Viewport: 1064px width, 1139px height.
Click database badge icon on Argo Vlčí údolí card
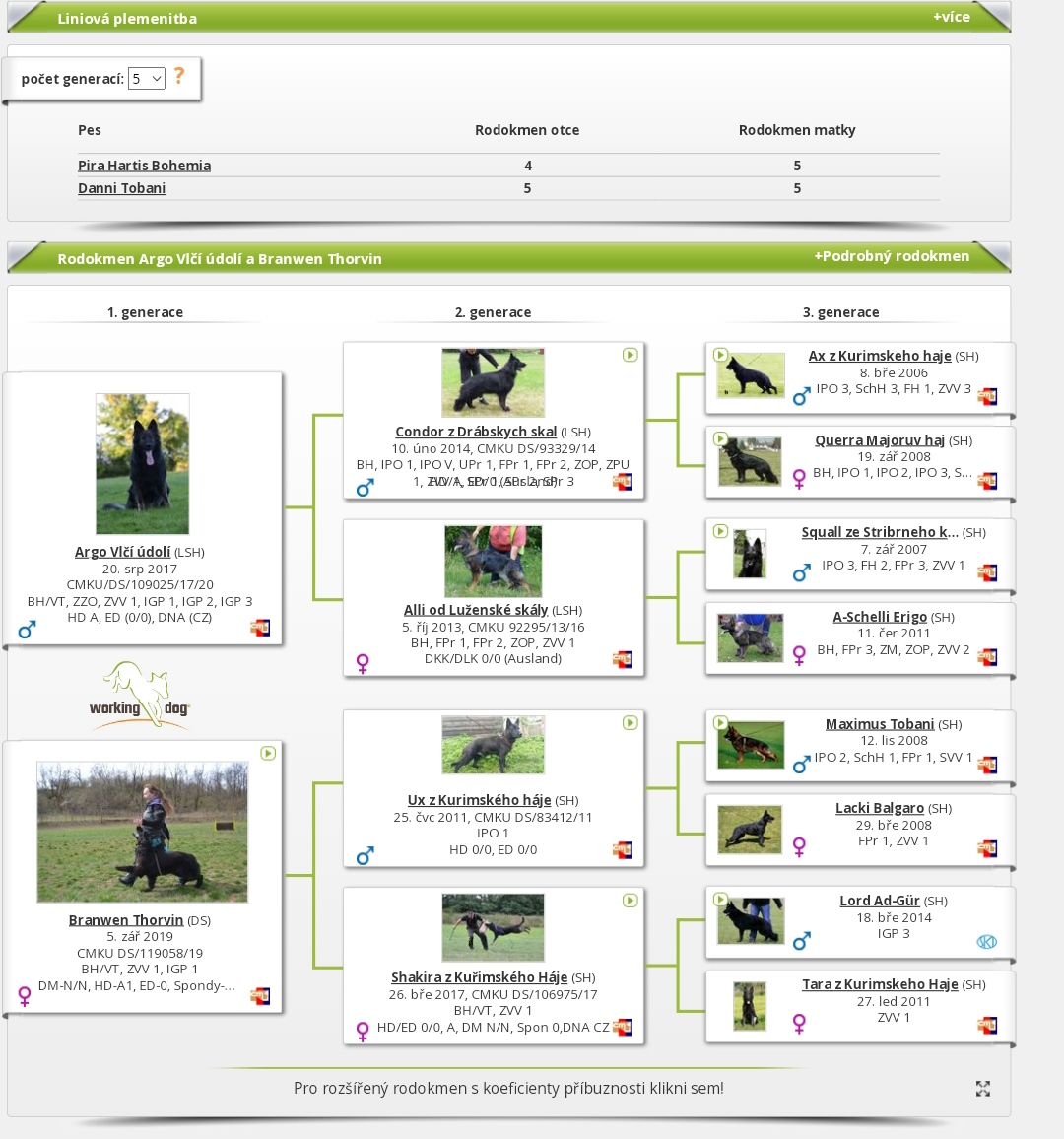260,628
